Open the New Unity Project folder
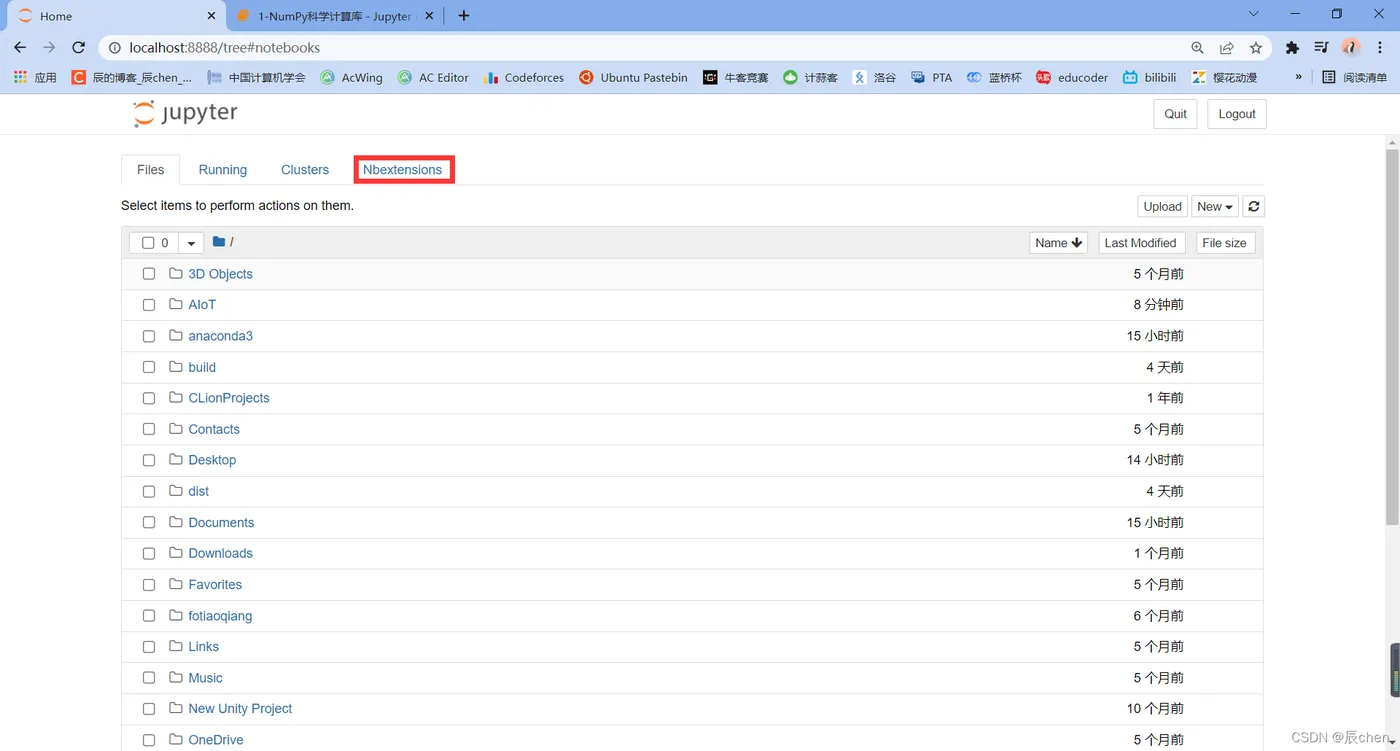Image resolution: width=1400 pixels, height=751 pixels. [240, 708]
